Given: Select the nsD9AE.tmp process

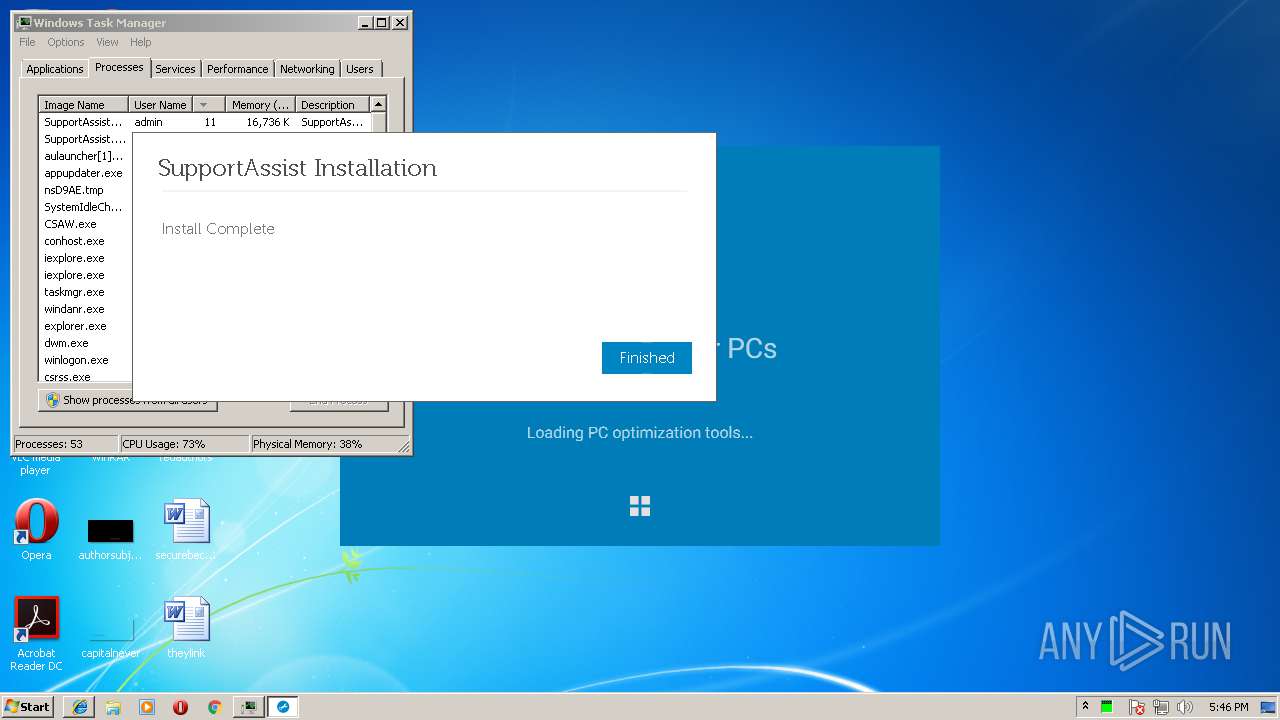Looking at the screenshot, I should coord(86,190).
